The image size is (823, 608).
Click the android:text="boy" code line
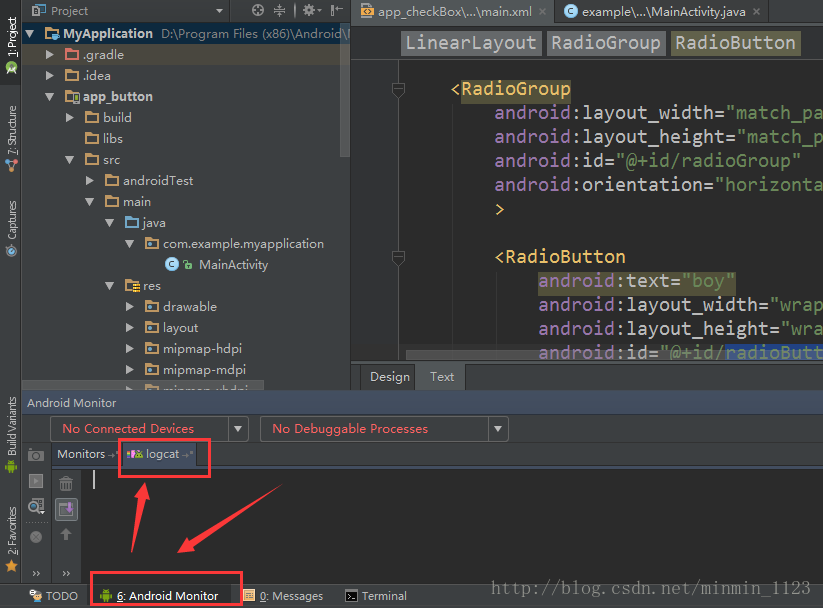636,281
